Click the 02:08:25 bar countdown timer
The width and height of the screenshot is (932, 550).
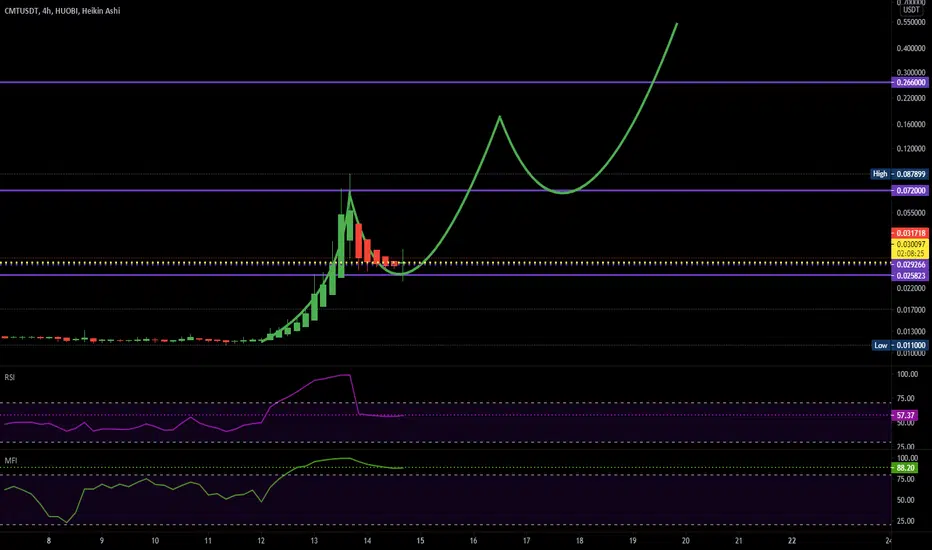point(911,254)
